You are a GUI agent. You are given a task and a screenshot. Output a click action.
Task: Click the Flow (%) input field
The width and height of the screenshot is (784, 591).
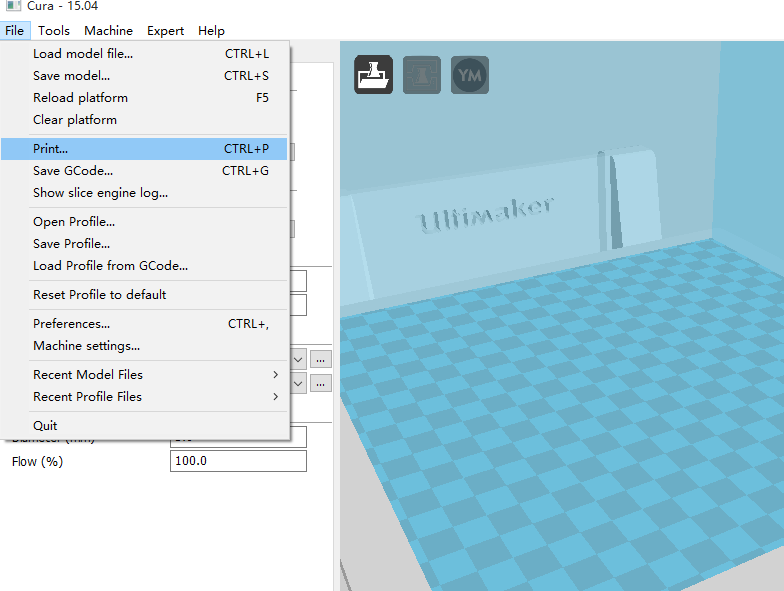click(238, 461)
